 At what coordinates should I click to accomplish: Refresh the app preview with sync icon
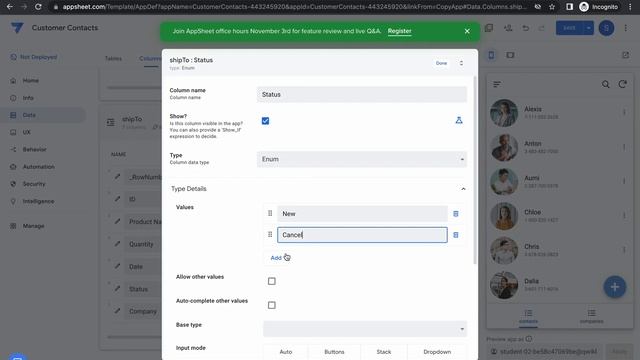[622, 84]
